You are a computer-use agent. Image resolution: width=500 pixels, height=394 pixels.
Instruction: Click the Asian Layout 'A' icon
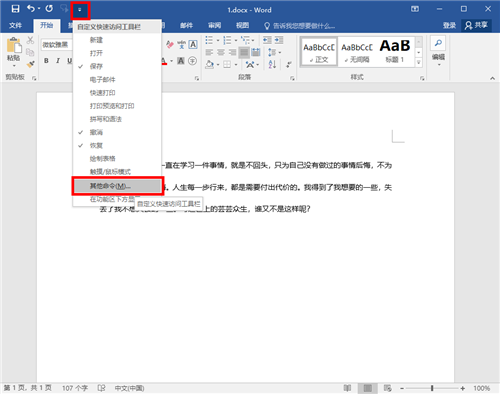[x=250, y=64]
